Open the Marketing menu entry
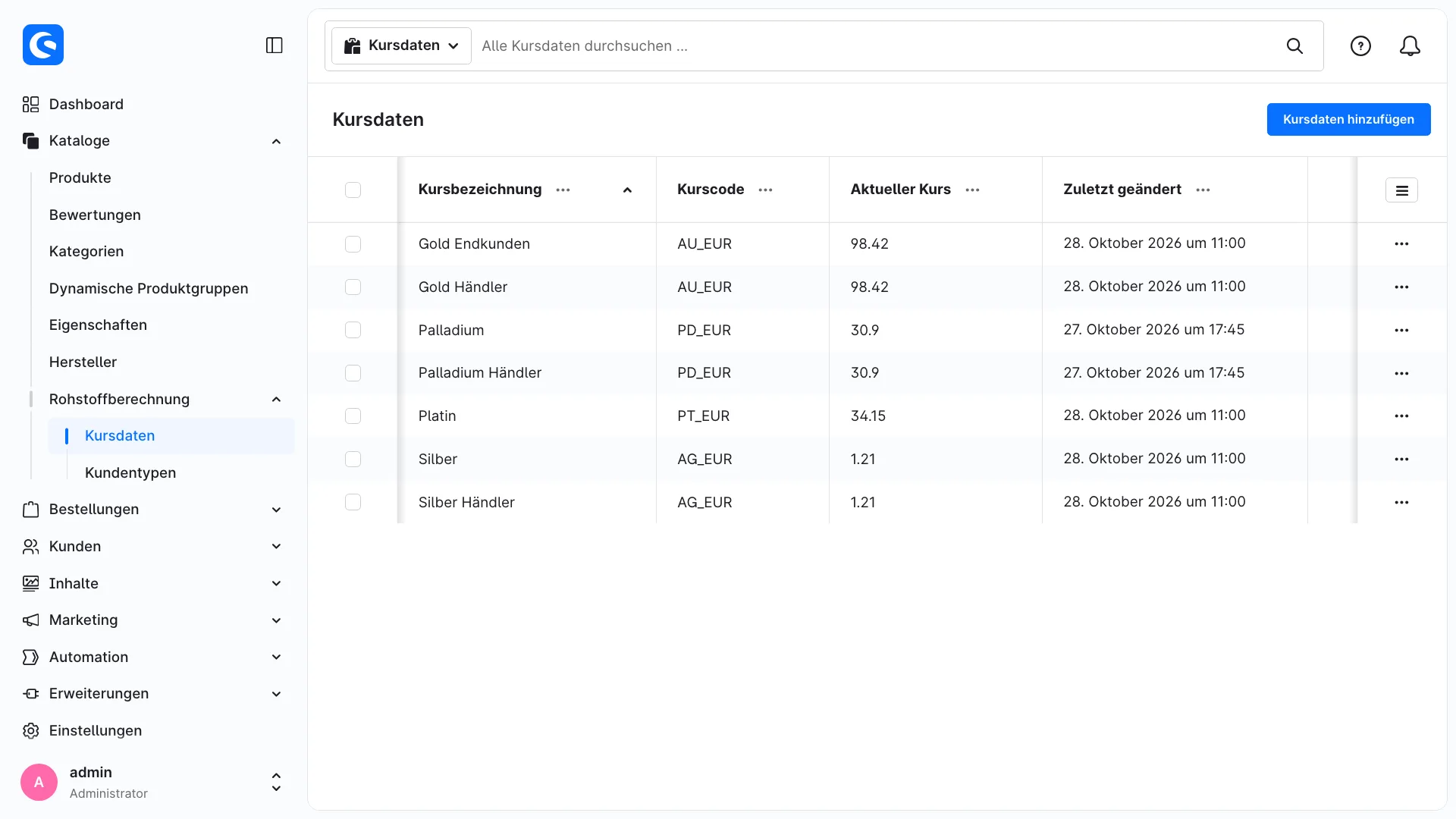Screen dimensions: 1456x819 coord(83,620)
